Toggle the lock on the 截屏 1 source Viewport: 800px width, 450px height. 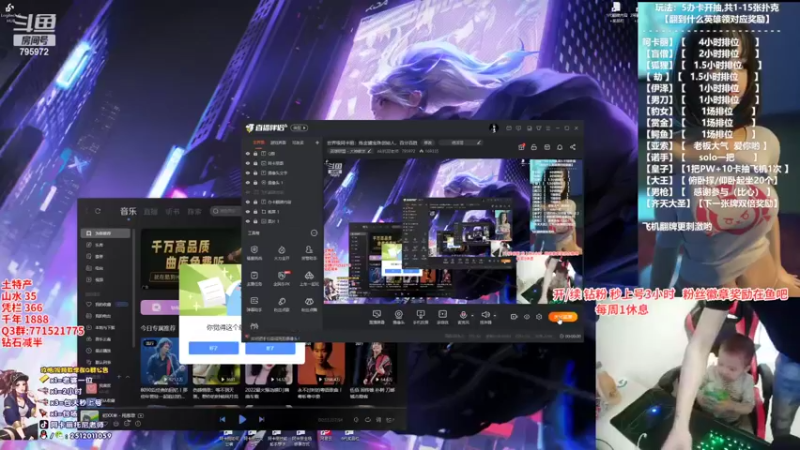click(x=256, y=212)
